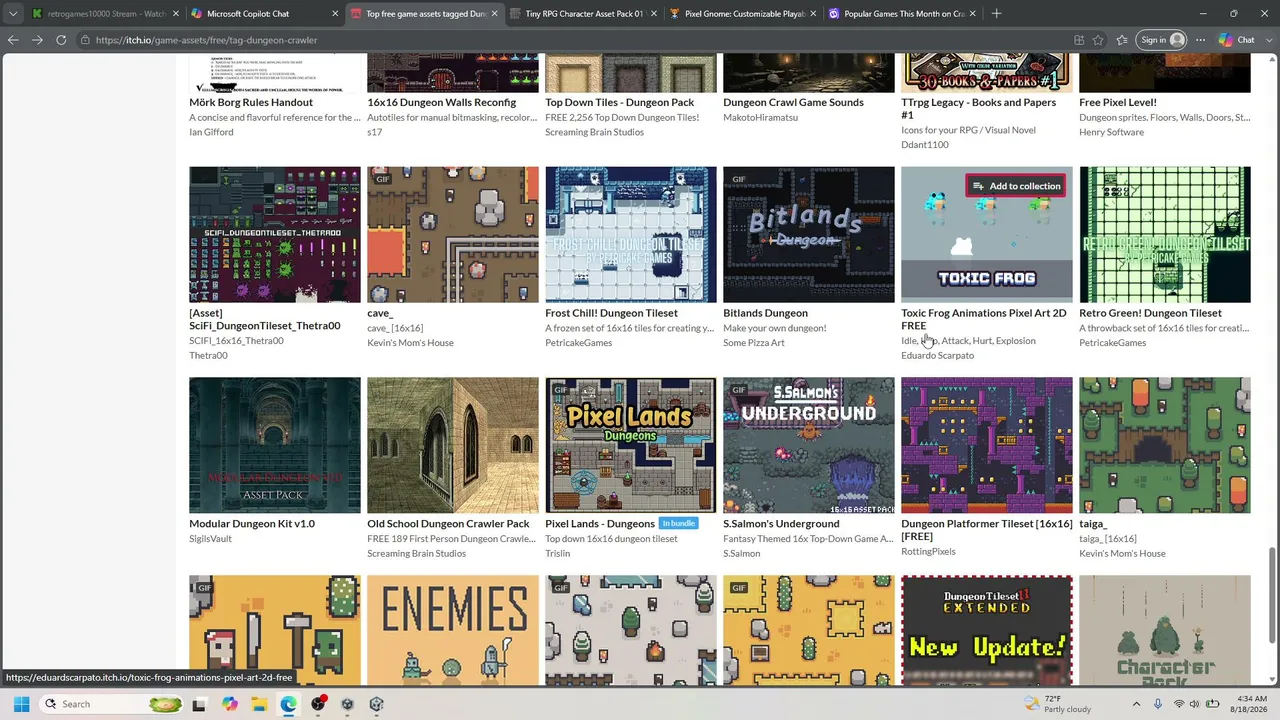Close the Top free game assets tab
This screenshot has height=720, width=1280.
(x=494, y=14)
